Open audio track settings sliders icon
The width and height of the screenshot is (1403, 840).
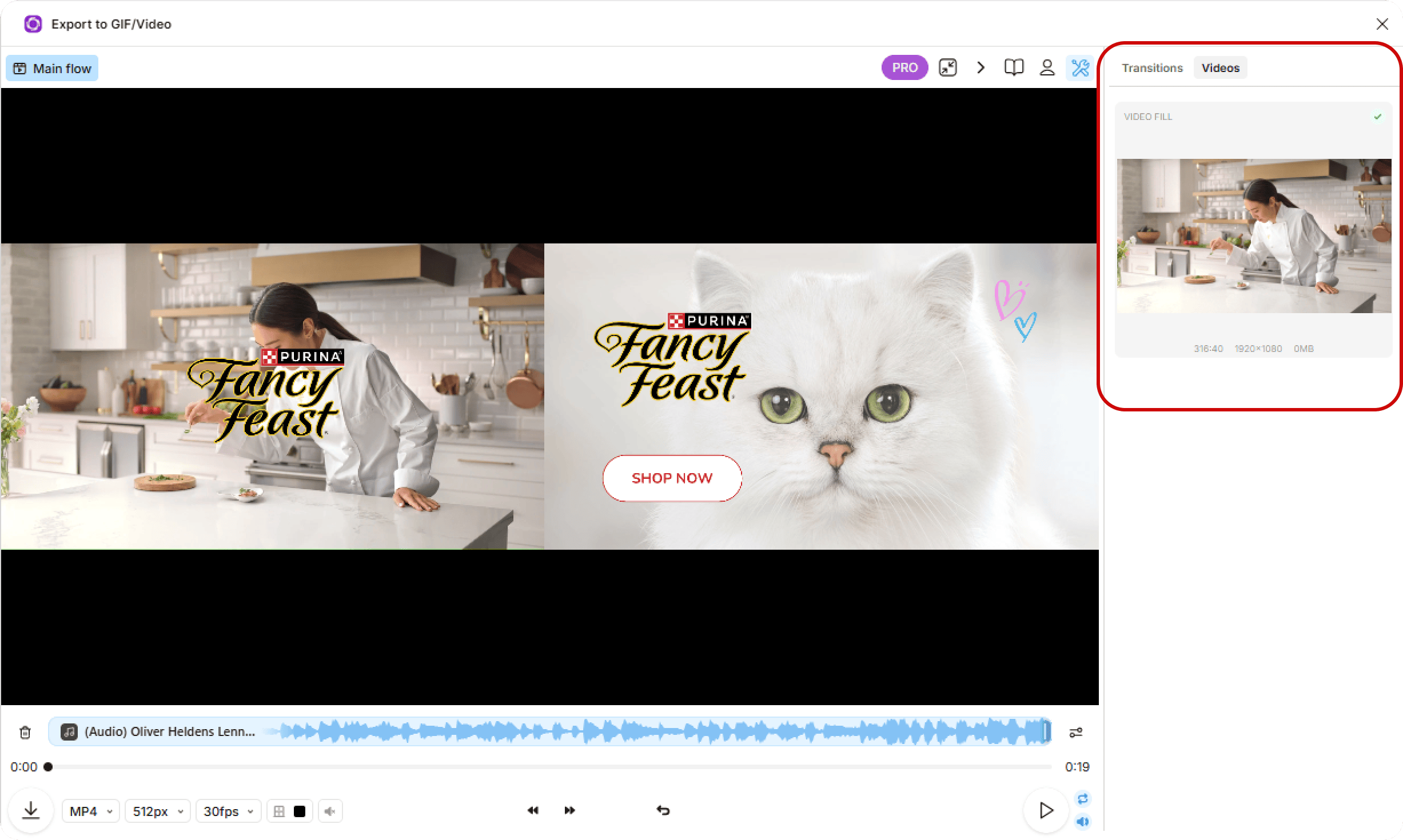(1075, 732)
